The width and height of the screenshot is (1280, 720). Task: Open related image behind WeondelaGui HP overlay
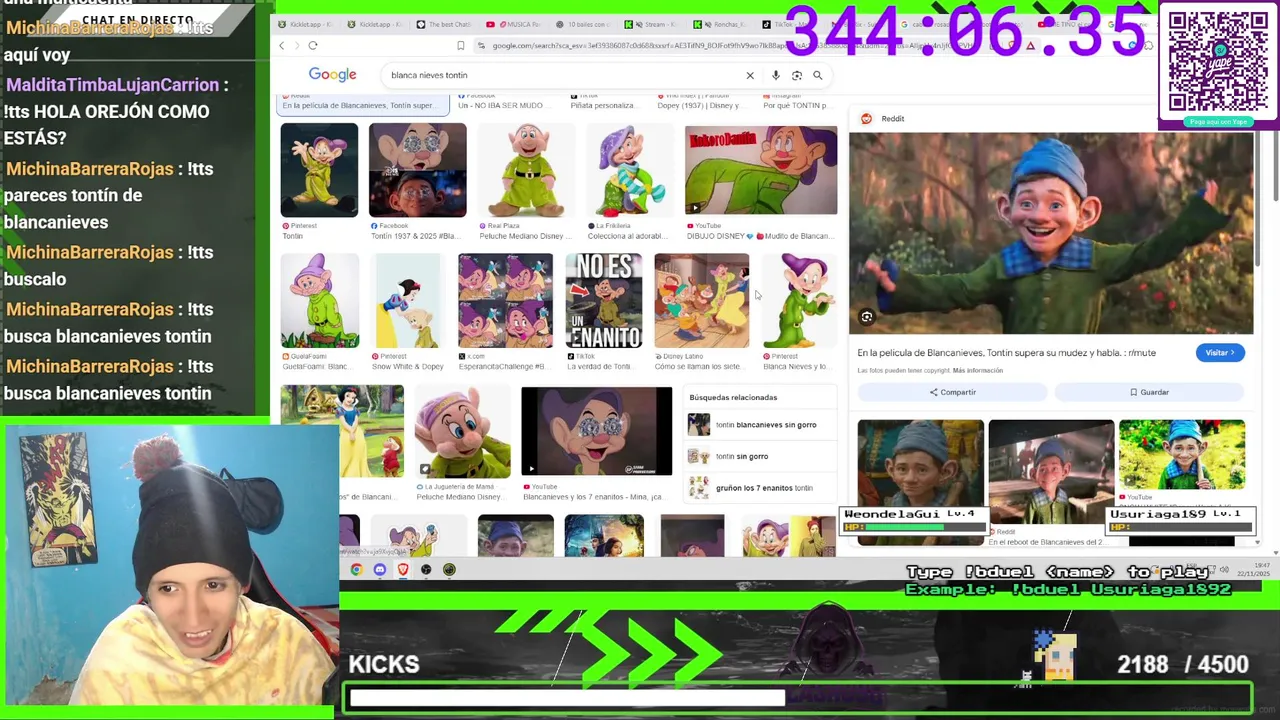920,482
